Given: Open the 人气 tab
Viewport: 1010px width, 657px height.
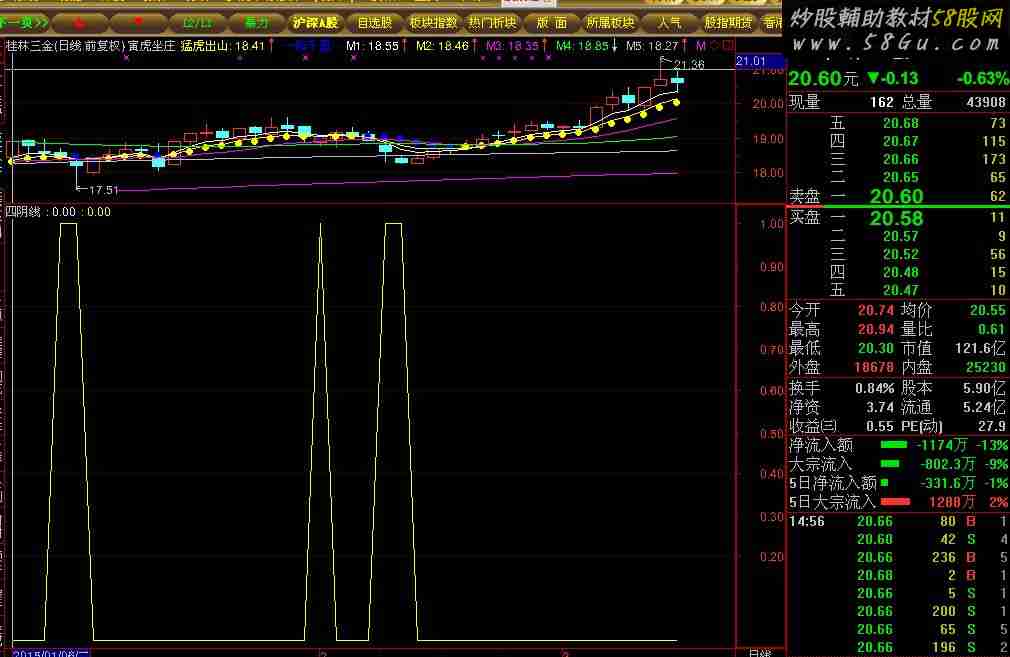Looking at the screenshot, I should (x=669, y=23).
